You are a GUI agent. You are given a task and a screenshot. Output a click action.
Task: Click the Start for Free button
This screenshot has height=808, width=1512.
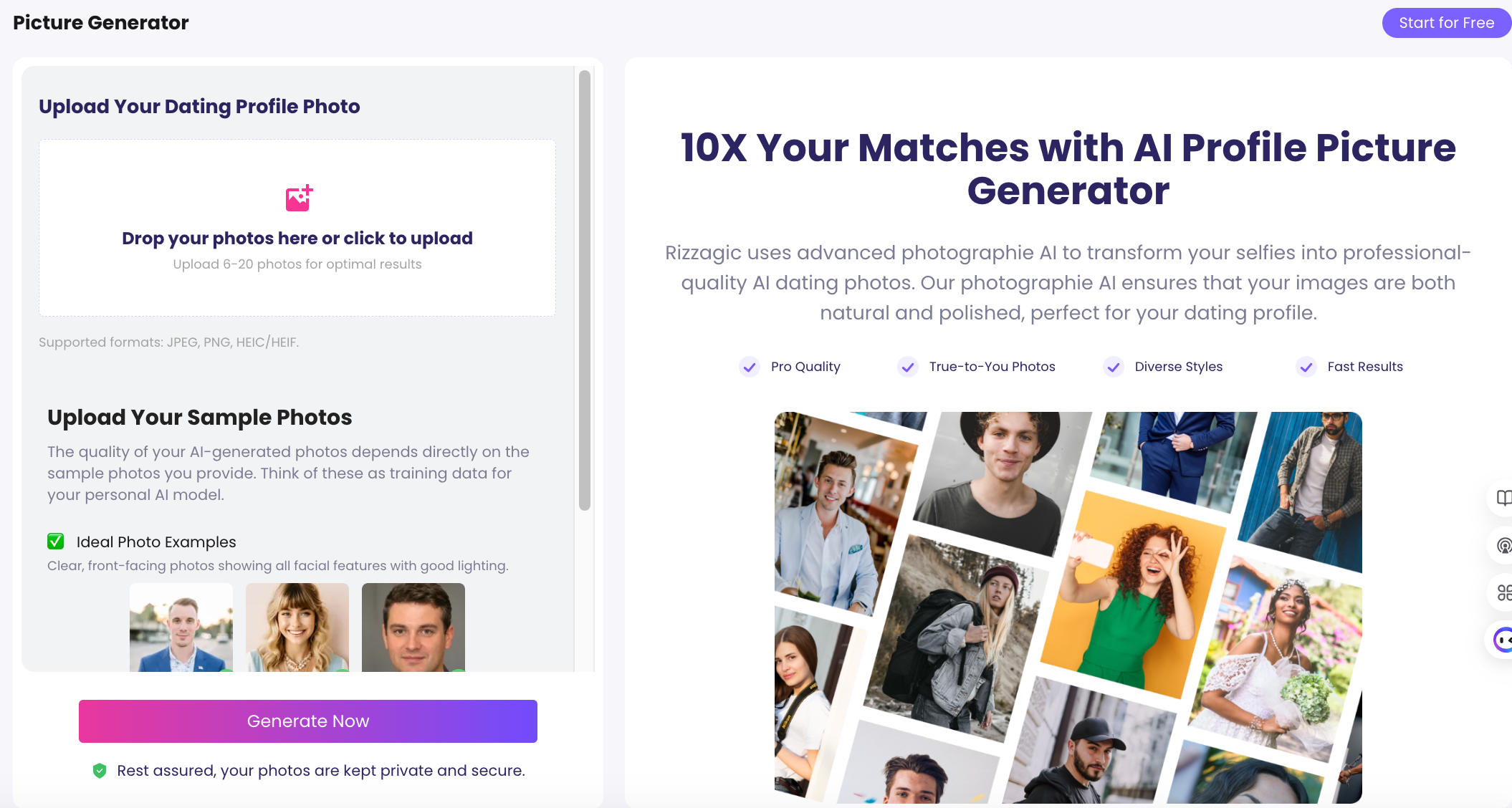tap(1446, 23)
